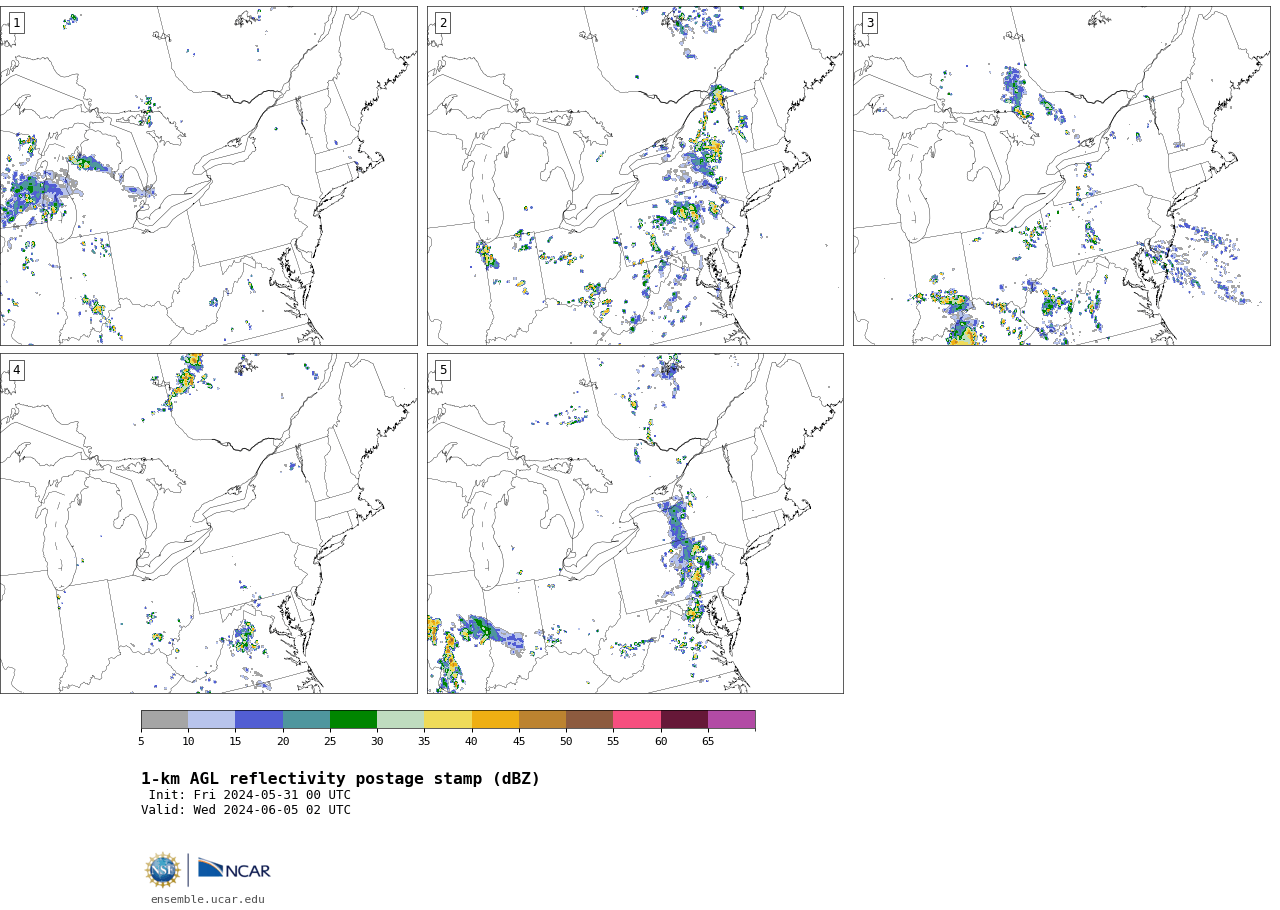This screenshot has height=910, width=1280.
Task: Click the panel number 4 label
Action: point(16,370)
